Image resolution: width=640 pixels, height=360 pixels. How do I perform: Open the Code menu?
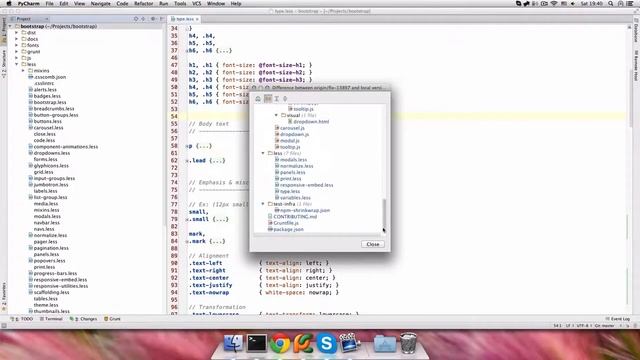(122, 4)
